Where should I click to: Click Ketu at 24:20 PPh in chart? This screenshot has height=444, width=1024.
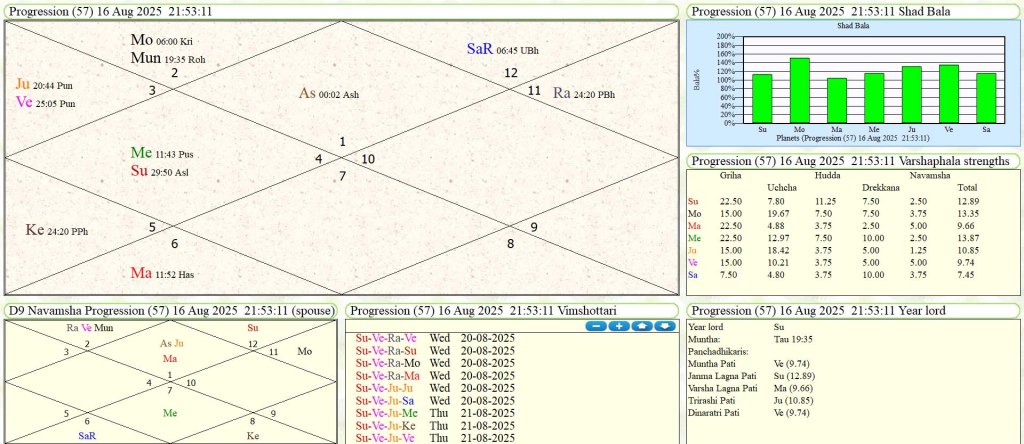tap(56, 230)
